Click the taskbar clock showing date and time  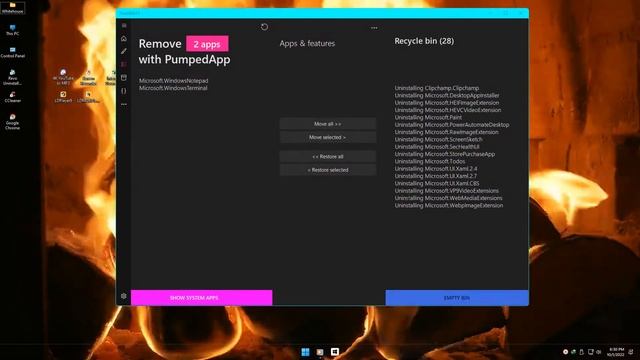[x=616, y=352]
